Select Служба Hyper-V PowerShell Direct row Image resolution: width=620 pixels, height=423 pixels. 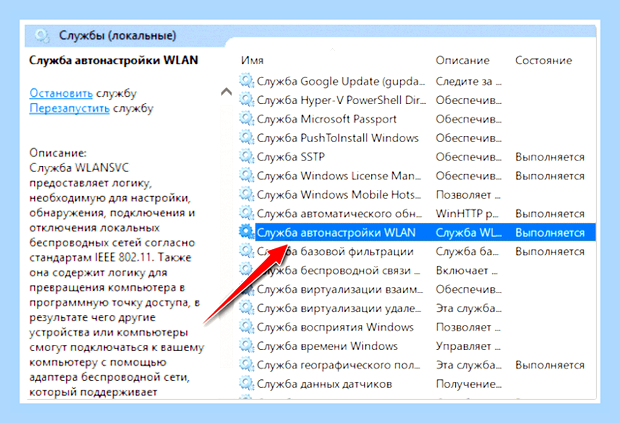click(417, 100)
